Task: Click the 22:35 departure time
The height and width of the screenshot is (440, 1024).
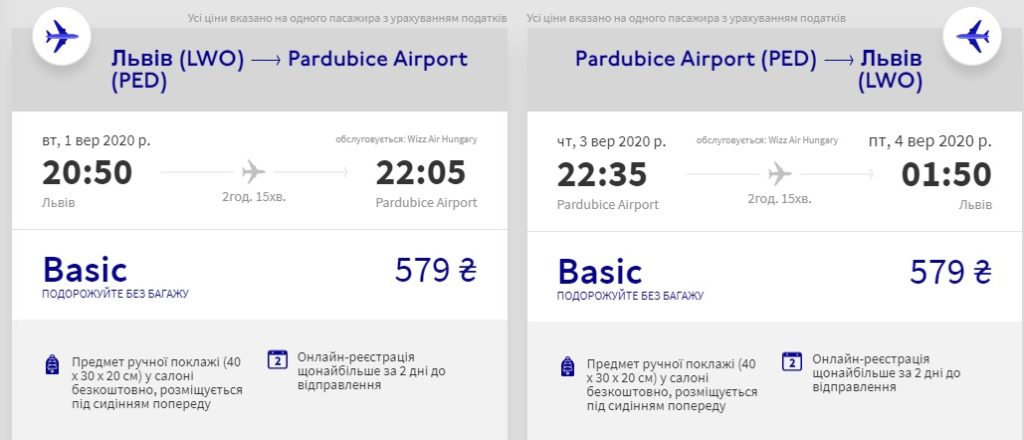Action: 602,174
